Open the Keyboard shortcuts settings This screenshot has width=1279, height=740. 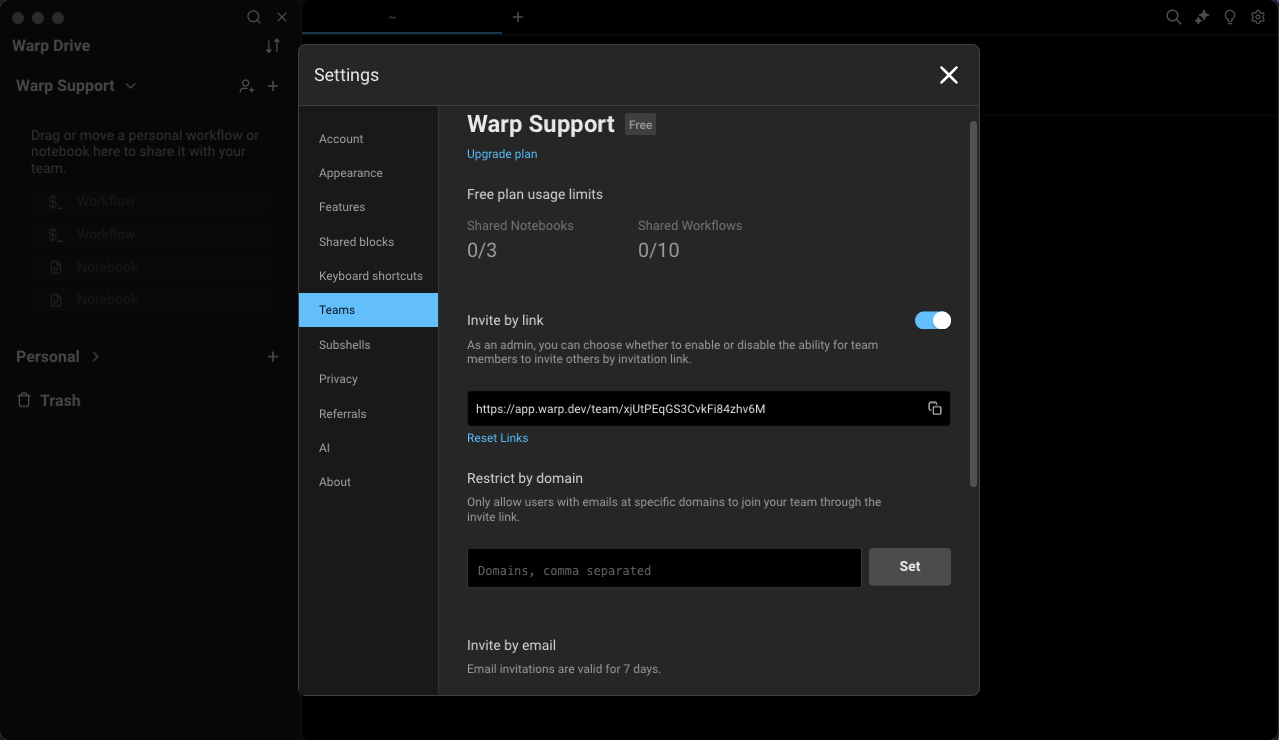click(x=370, y=276)
